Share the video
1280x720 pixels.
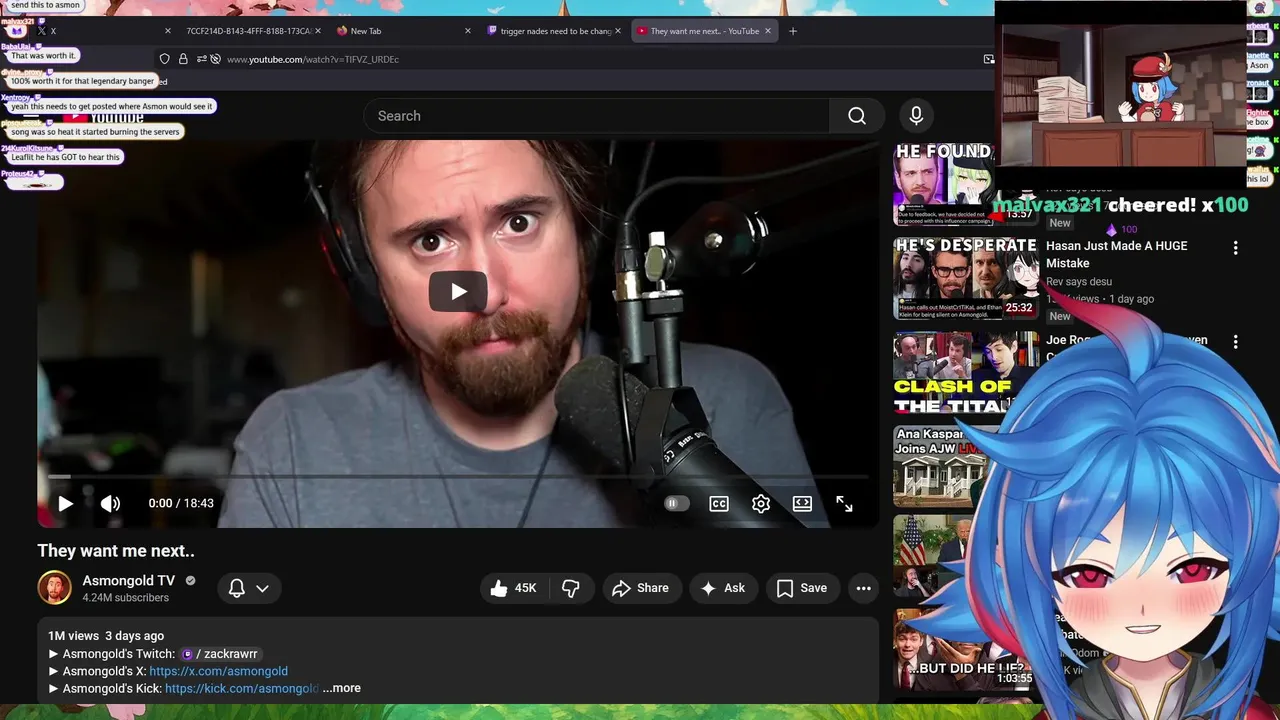pos(641,588)
